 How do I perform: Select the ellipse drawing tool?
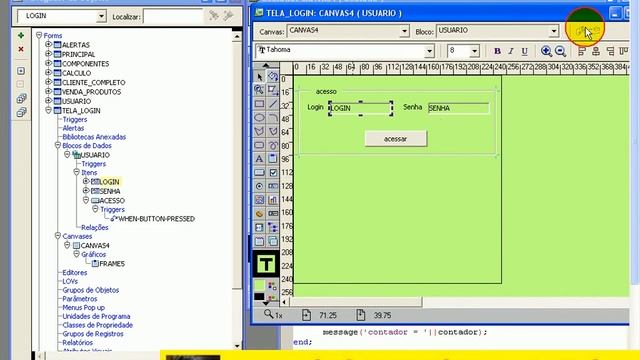(259, 118)
